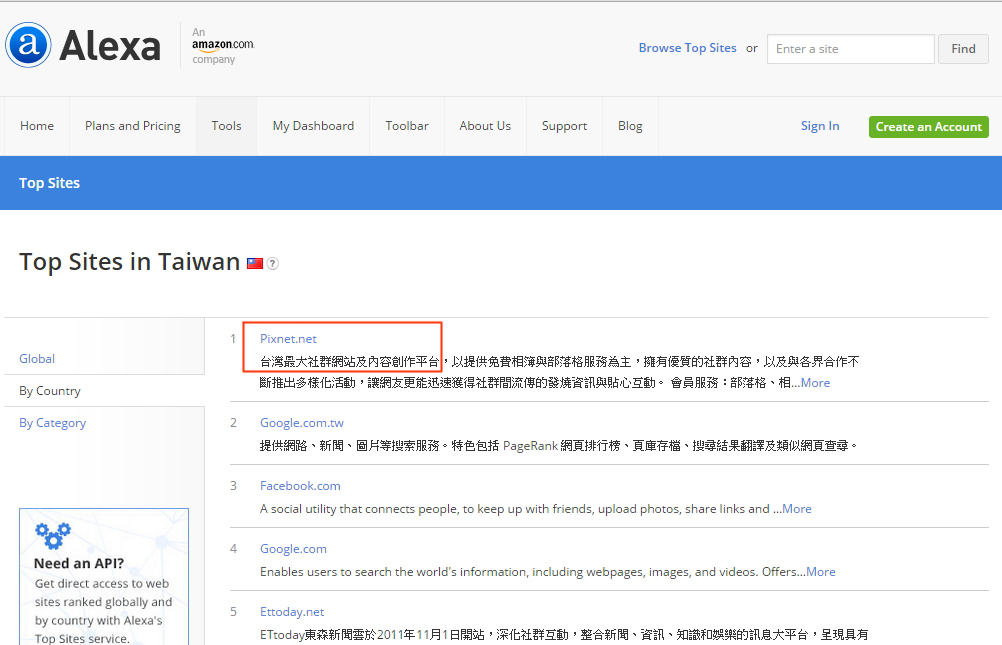Click the gears icon in API box
The width and height of the screenshot is (1002, 645).
point(52,534)
